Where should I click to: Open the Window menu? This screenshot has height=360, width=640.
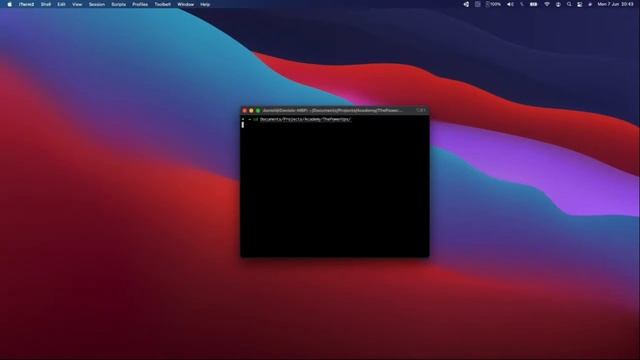(x=185, y=4)
